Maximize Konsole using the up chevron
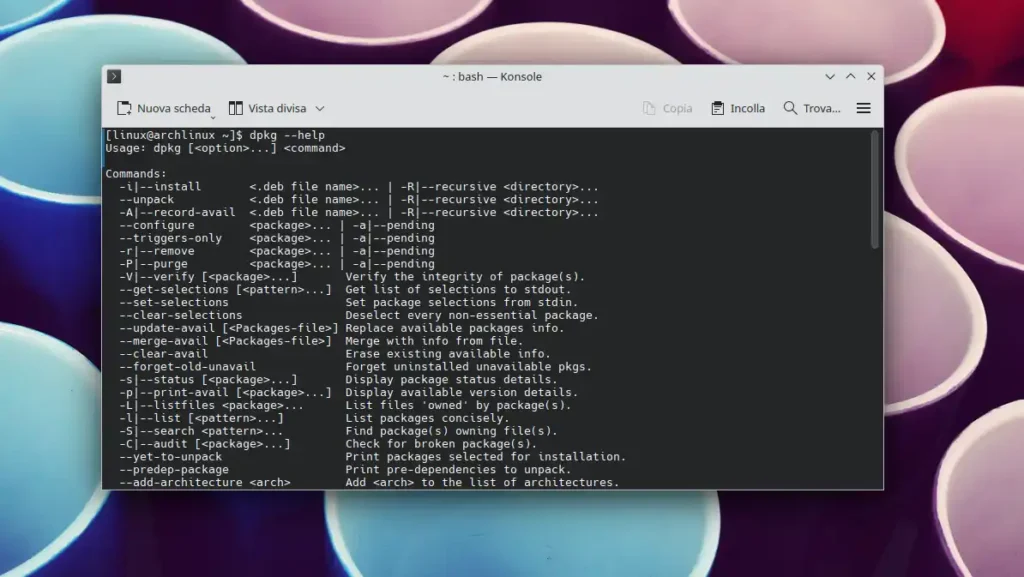1024x577 pixels. [850, 76]
